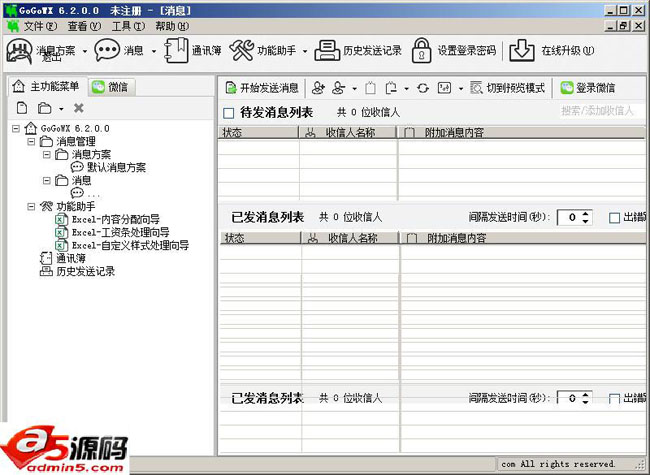Image resolution: width=650 pixels, height=475 pixels.
Task: Click the clipboard icon in message toolbar
Action: (x=370, y=87)
